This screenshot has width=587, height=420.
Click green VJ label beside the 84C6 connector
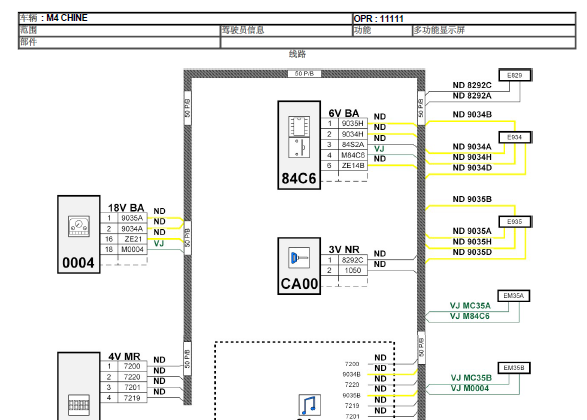pyautogui.click(x=379, y=149)
